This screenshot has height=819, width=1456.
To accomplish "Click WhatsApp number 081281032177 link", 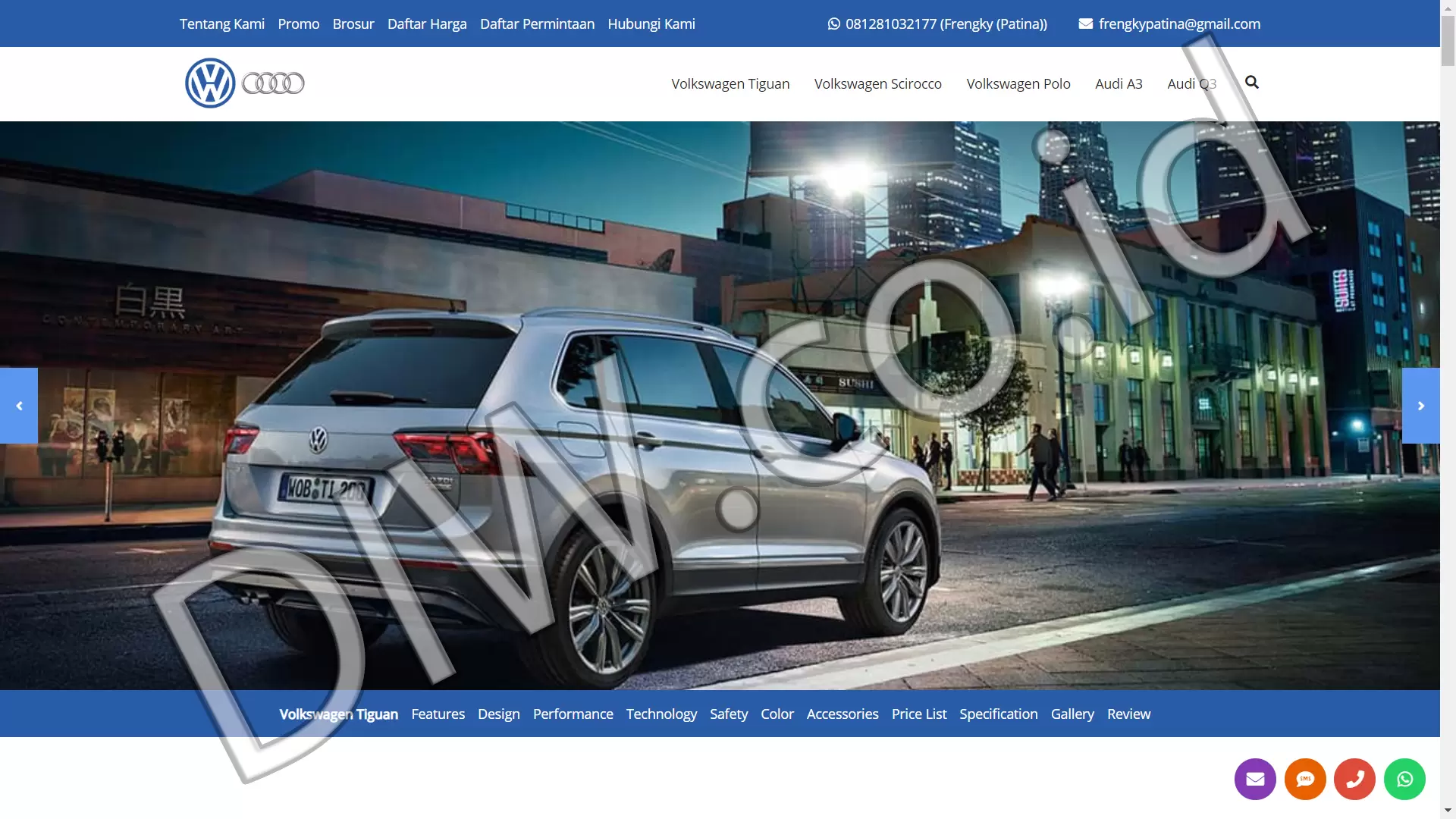I will coord(937,24).
